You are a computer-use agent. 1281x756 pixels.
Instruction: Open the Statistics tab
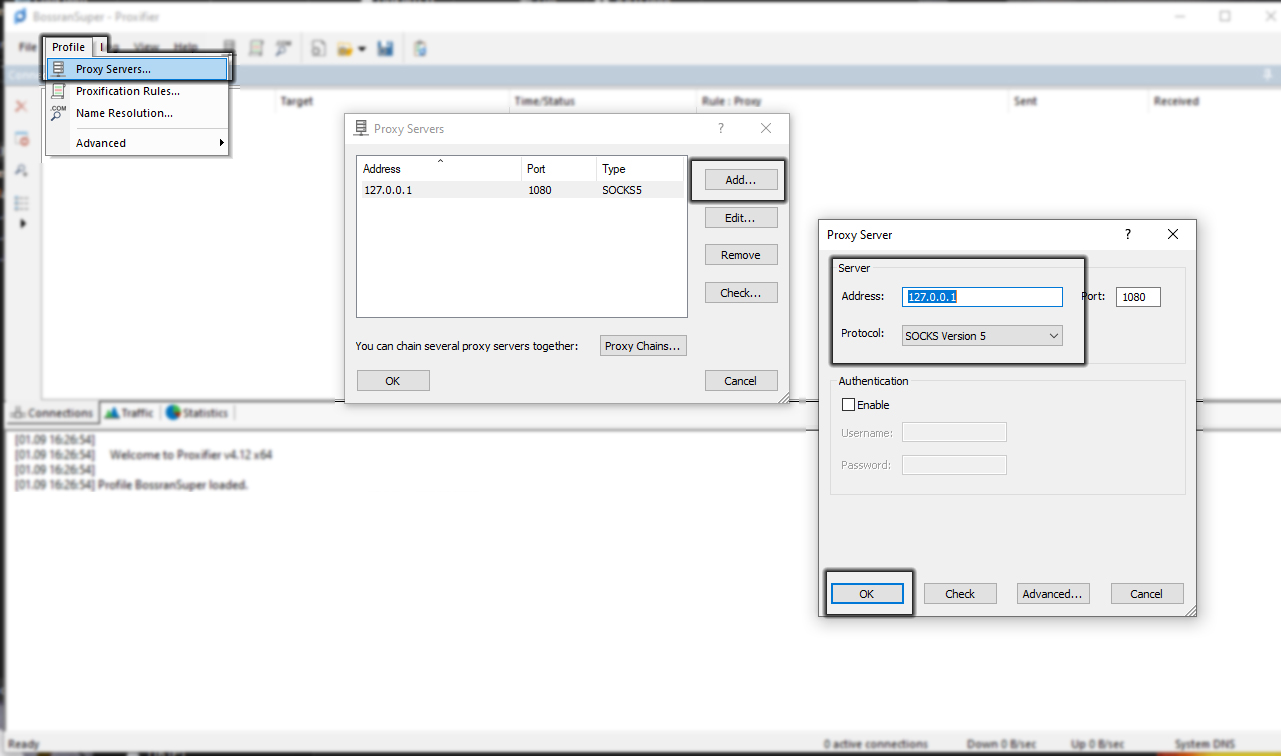click(197, 413)
